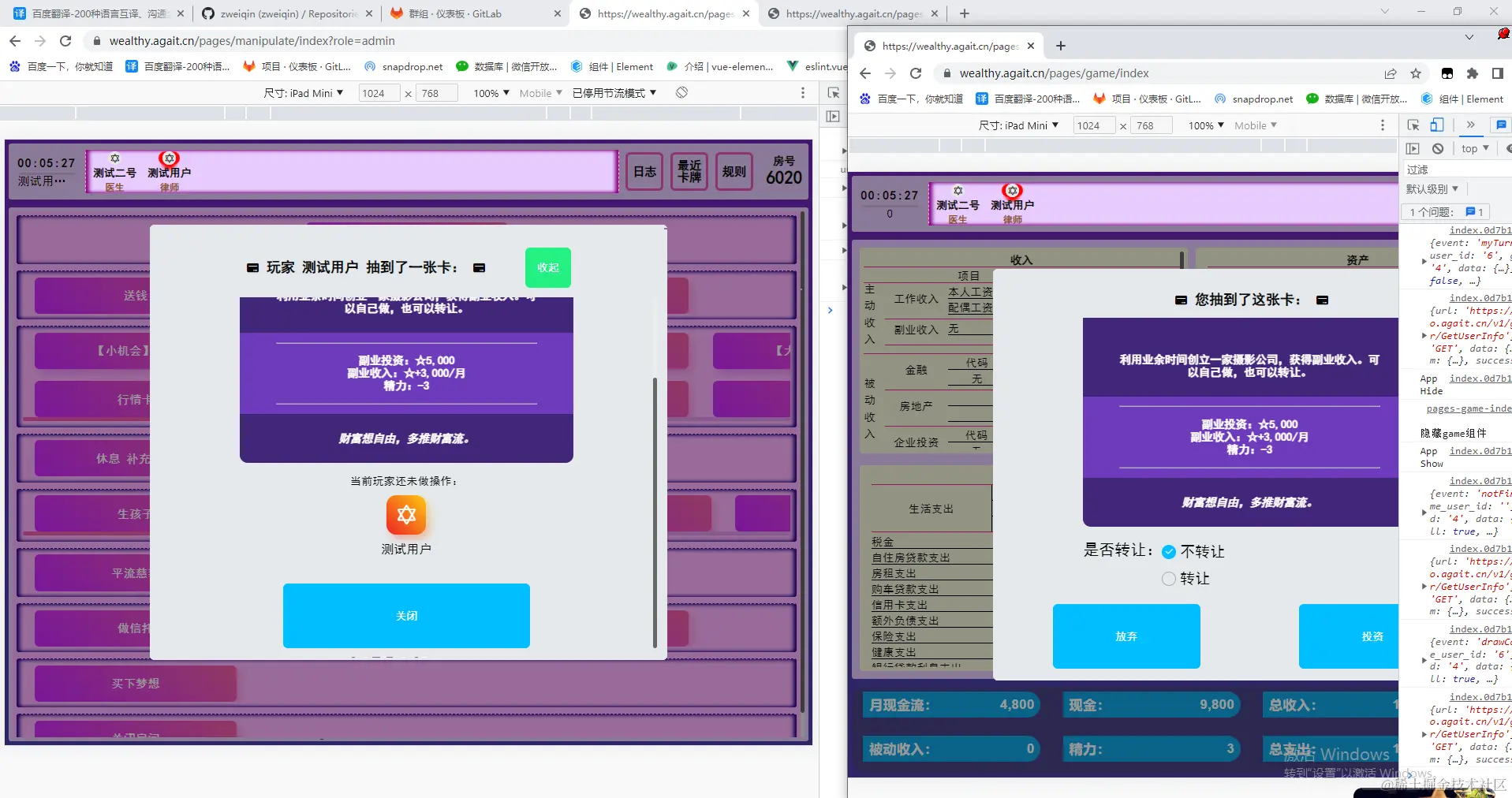Screen dimensions: 1512x798
Task: Select the inspect element picker in right DevTools
Action: pos(1413,125)
